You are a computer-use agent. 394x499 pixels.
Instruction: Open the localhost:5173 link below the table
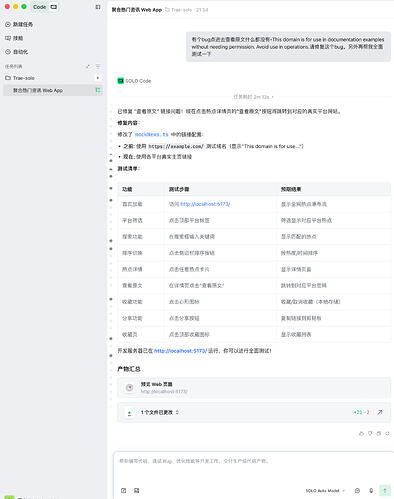pyautogui.click(x=180, y=351)
